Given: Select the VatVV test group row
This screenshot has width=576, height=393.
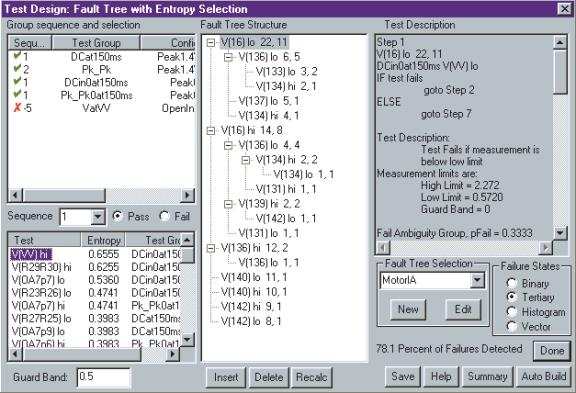Looking at the screenshot, I should [x=102, y=108].
